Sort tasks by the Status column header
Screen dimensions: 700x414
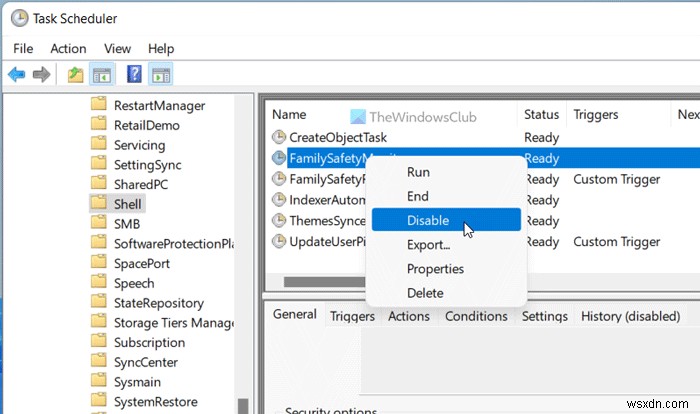click(x=542, y=114)
